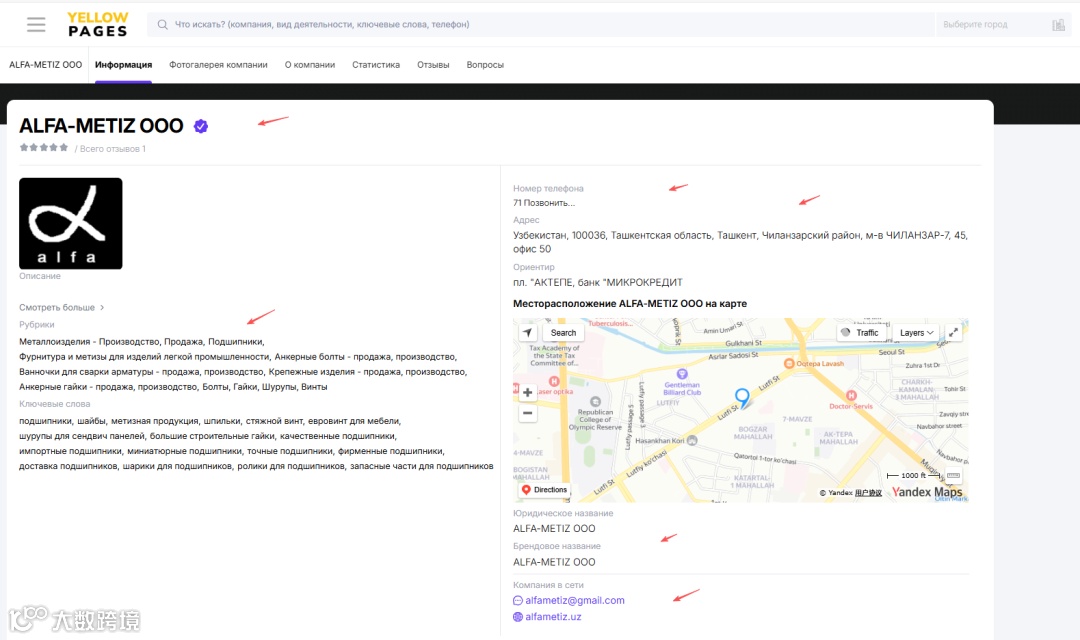Screen dimensions: 1080x640
Task: Click the heading Месторасположение ALFA-METIZ OOO на карте
Action: click(x=630, y=304)
